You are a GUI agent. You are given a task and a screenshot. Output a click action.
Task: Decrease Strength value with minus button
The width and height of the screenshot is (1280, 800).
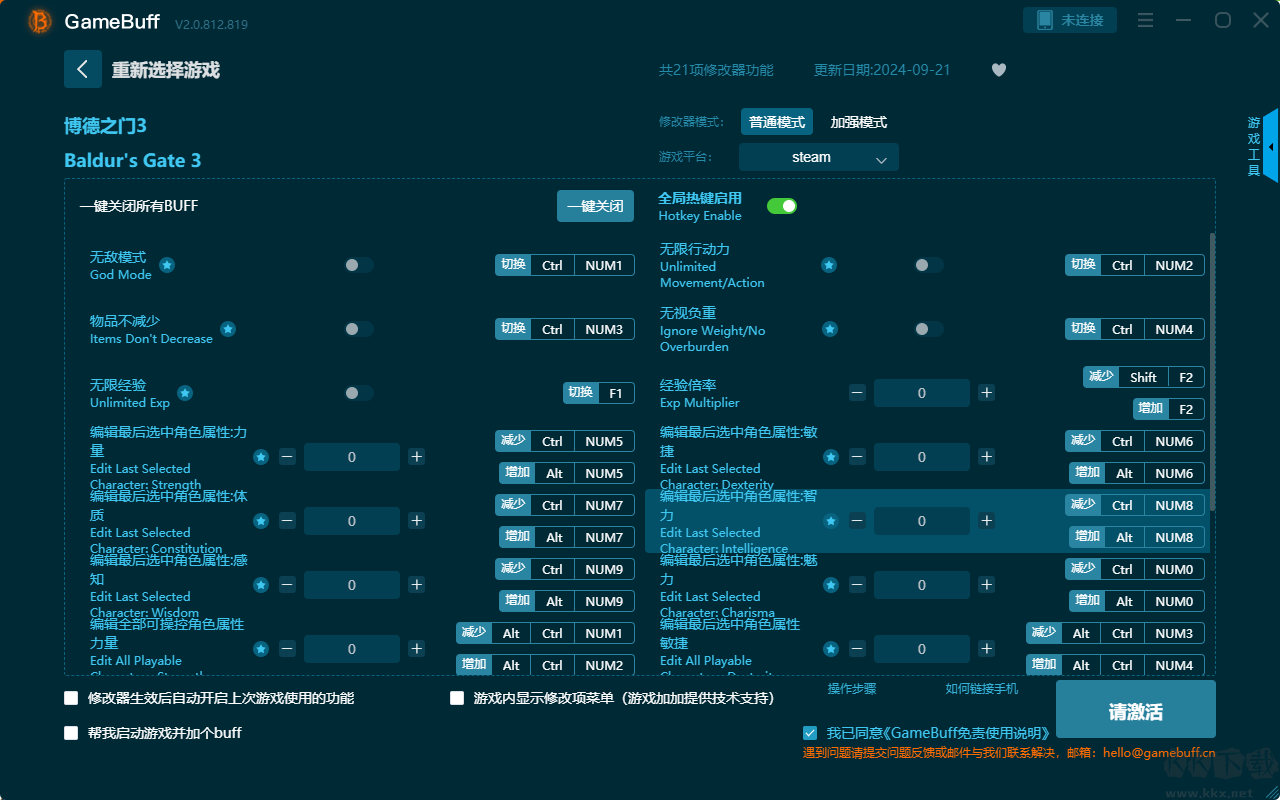pos(287,457)
